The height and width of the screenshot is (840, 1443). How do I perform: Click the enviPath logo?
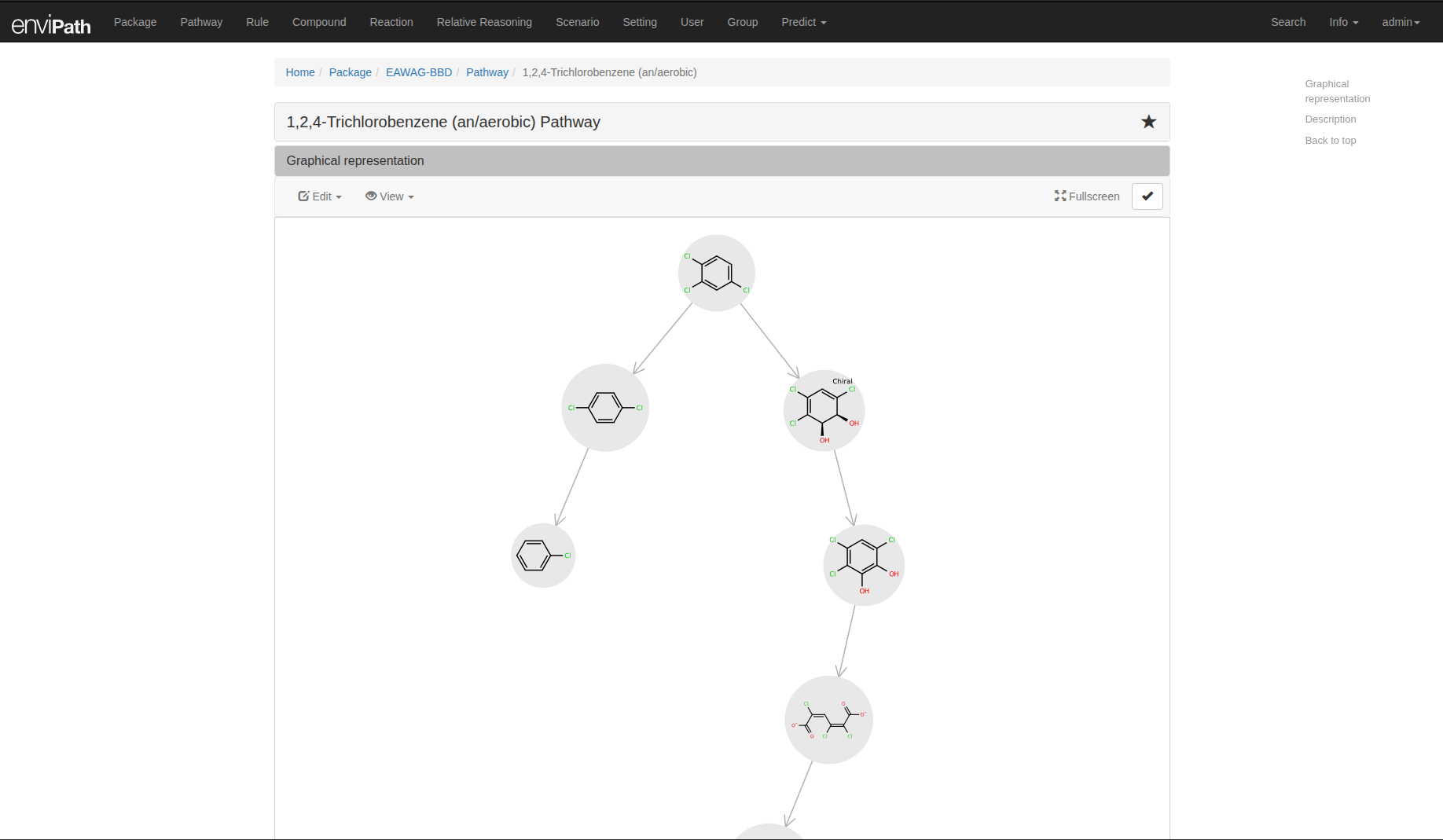coord(51,24)
